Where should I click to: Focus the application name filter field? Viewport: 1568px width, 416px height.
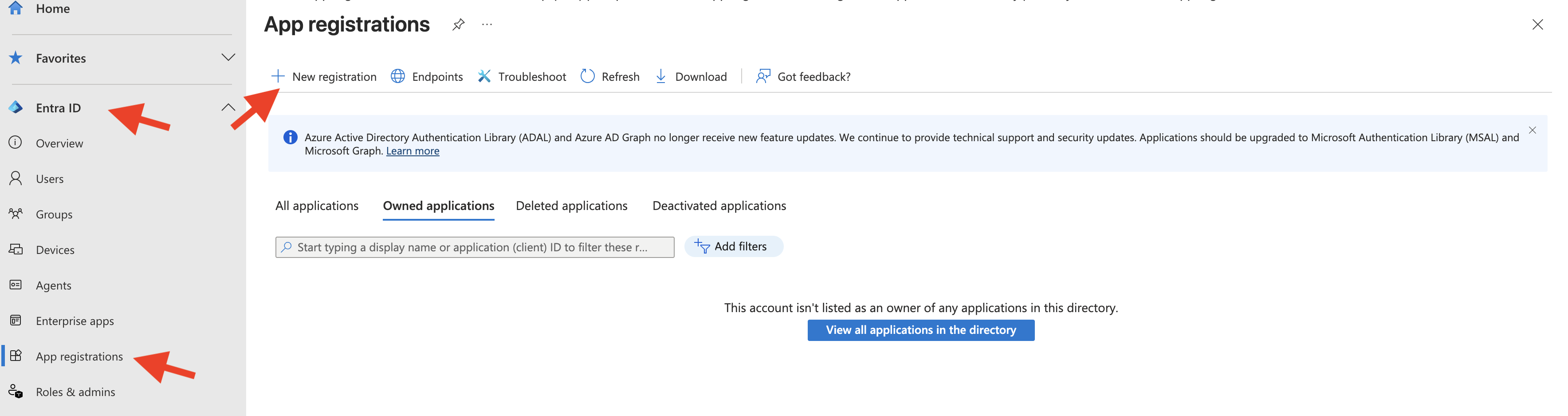coord(475,247)
